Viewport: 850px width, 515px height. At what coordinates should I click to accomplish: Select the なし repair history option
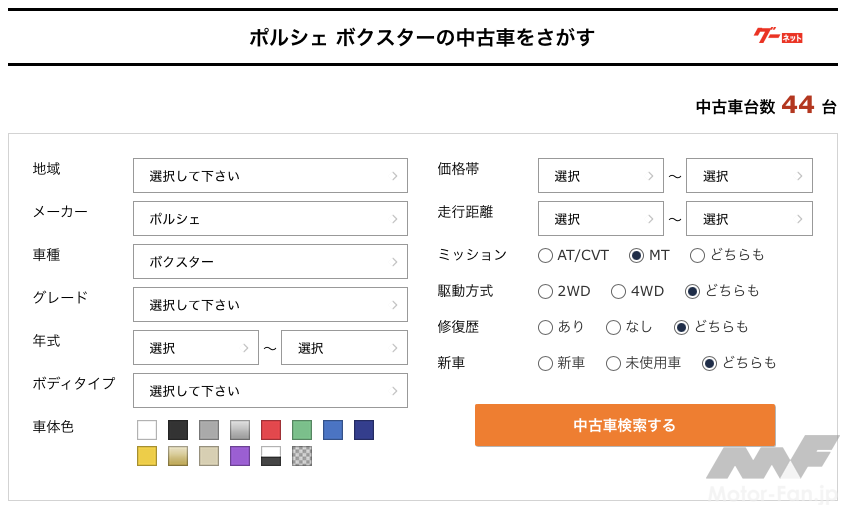(x=613, y=327)
